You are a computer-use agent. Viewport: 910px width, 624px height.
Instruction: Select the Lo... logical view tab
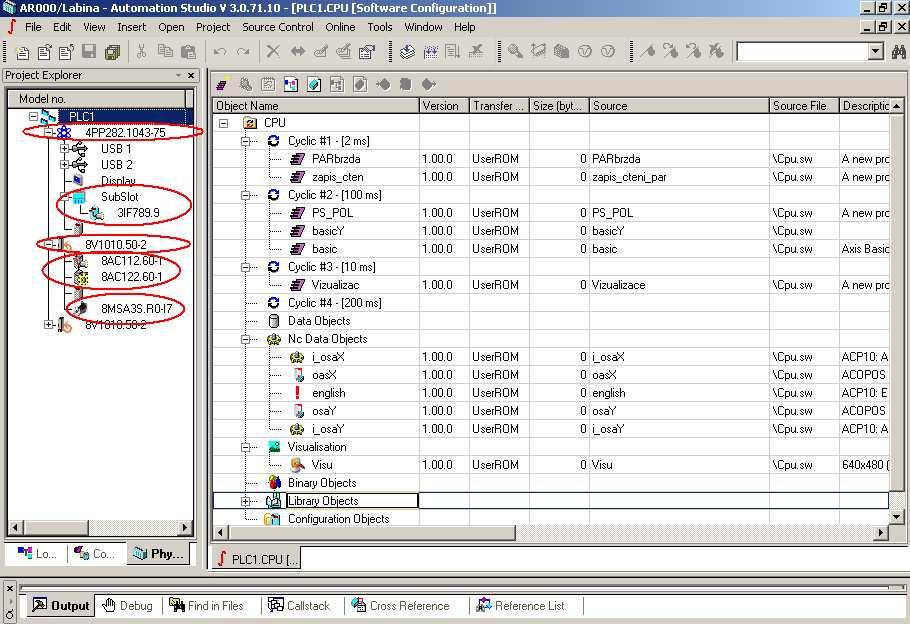[37, 554]
